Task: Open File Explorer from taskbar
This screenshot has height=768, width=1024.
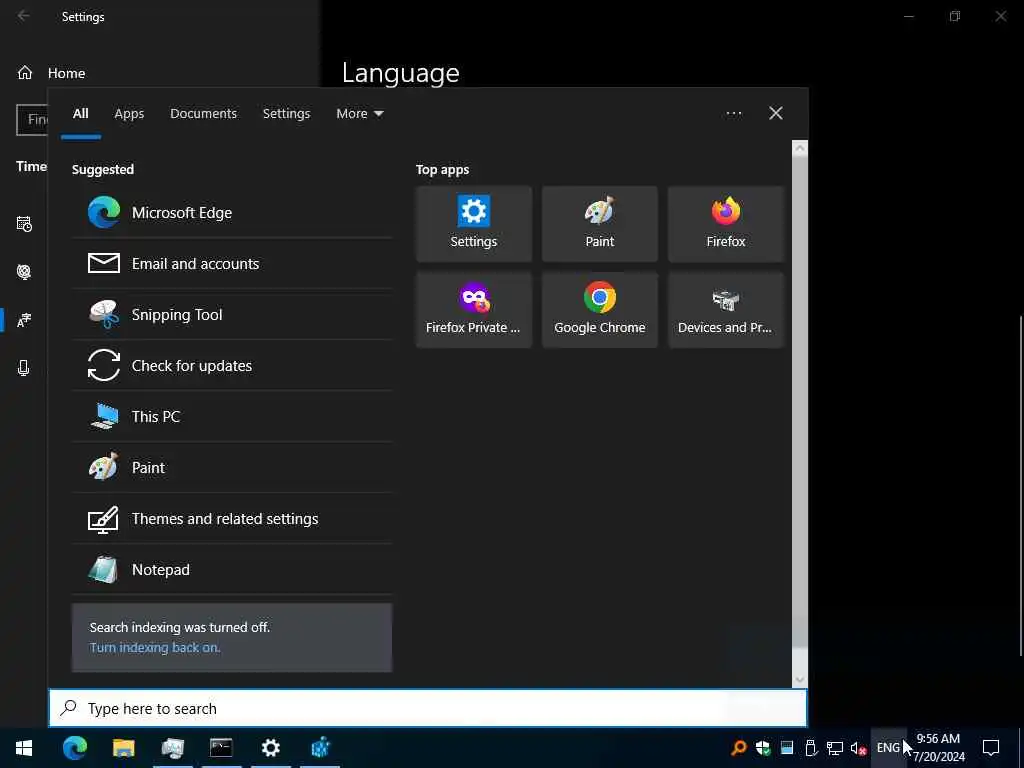Action: pos(123,748)
